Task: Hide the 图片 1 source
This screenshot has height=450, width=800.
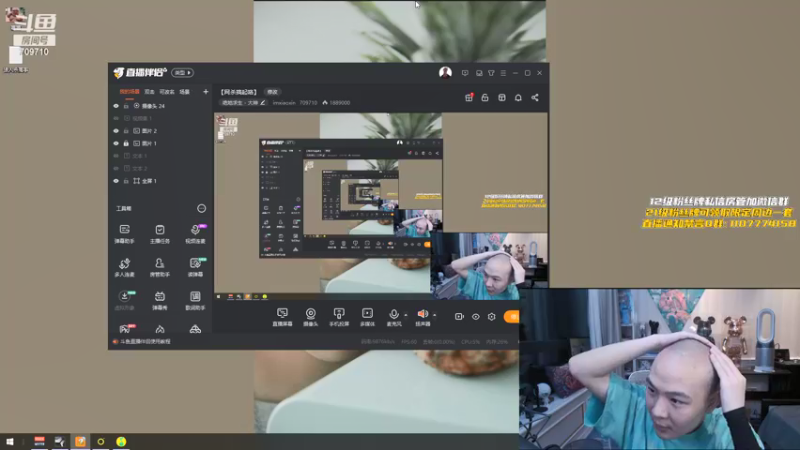Action: coord(116,143)
